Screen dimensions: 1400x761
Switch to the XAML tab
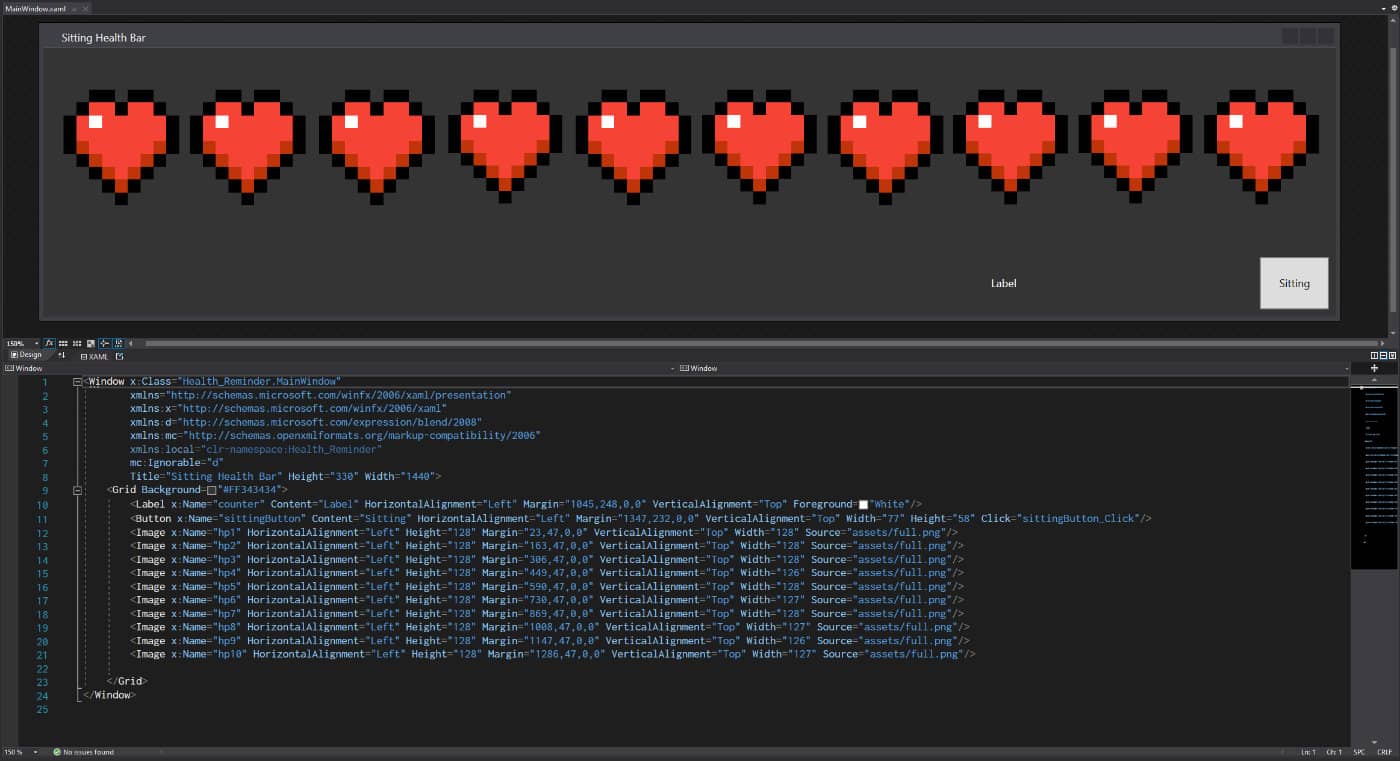(x=94, y=356)
